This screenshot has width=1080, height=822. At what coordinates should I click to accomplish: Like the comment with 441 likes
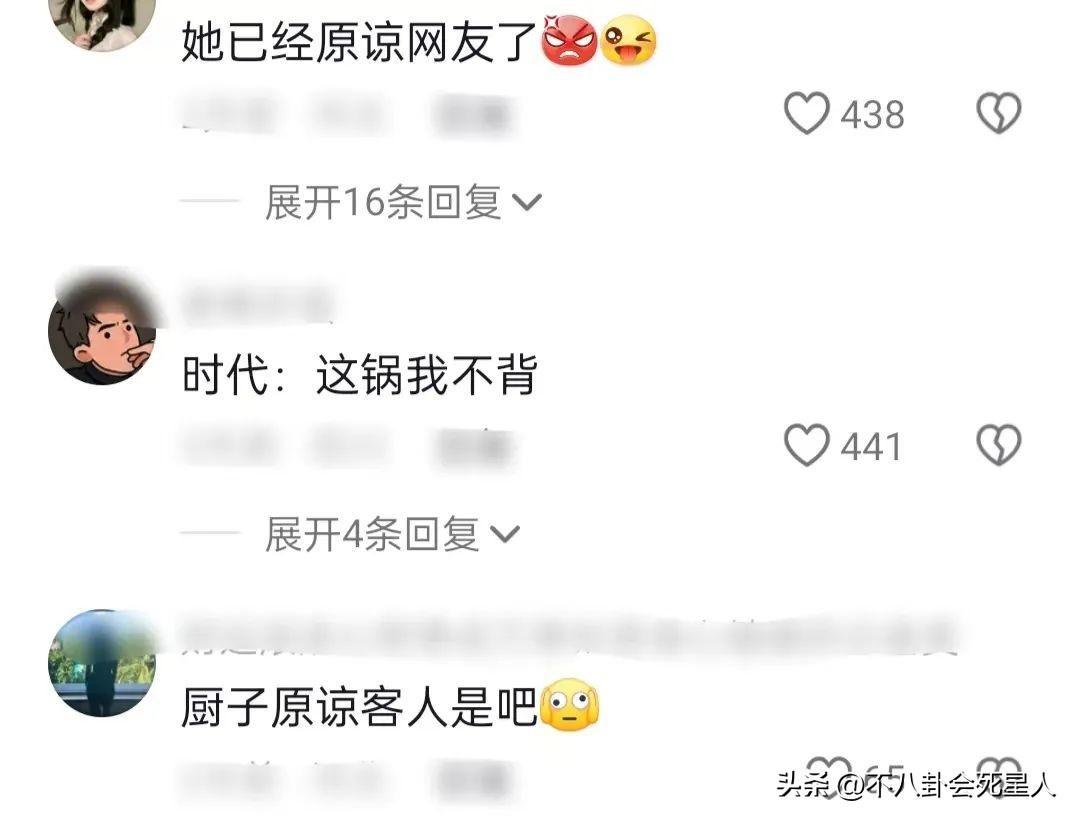point(807,446)
